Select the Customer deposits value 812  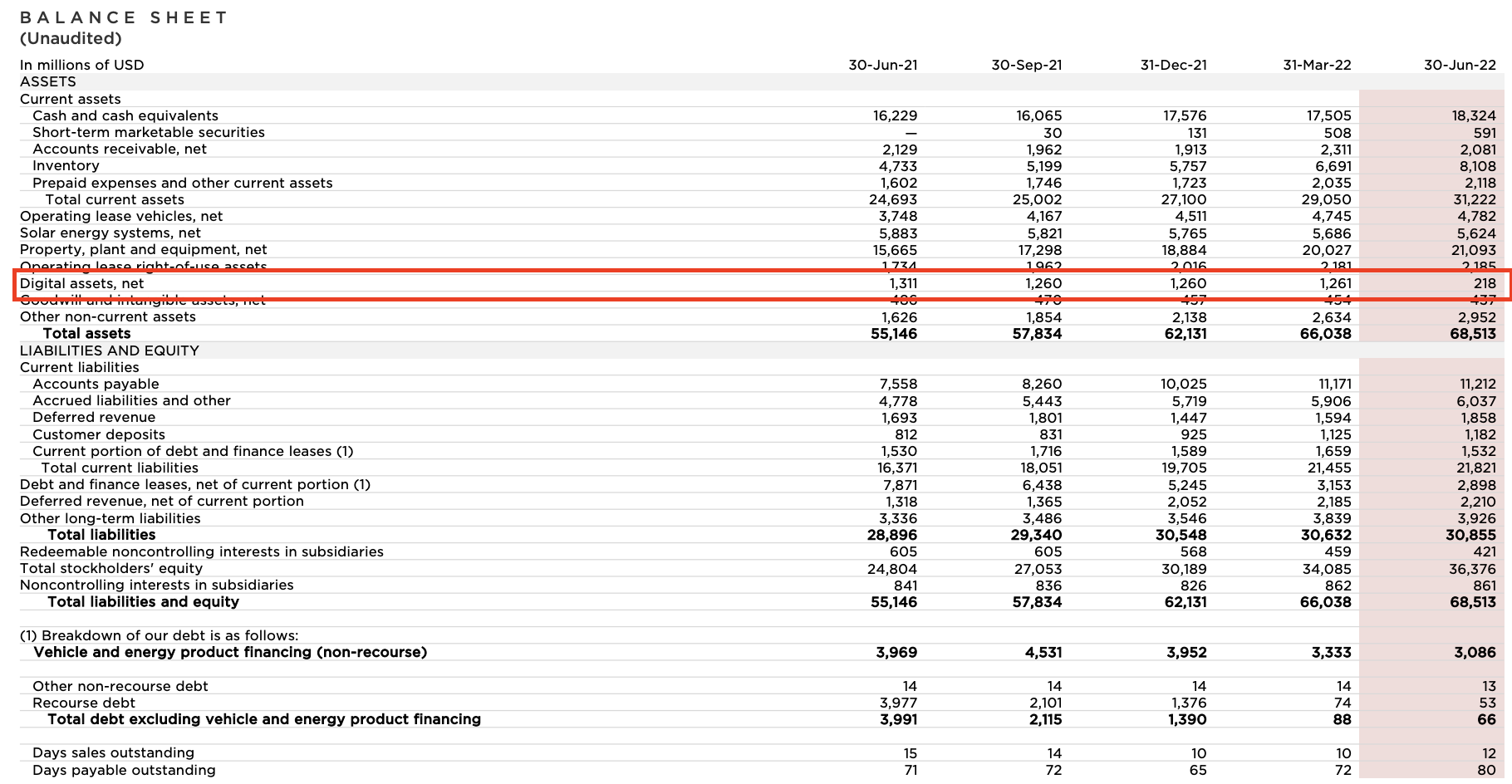point(905,434)
